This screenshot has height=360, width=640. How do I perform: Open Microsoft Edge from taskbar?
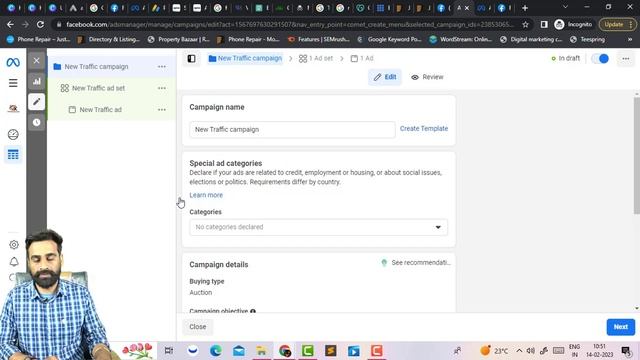(x=216, y=351)
